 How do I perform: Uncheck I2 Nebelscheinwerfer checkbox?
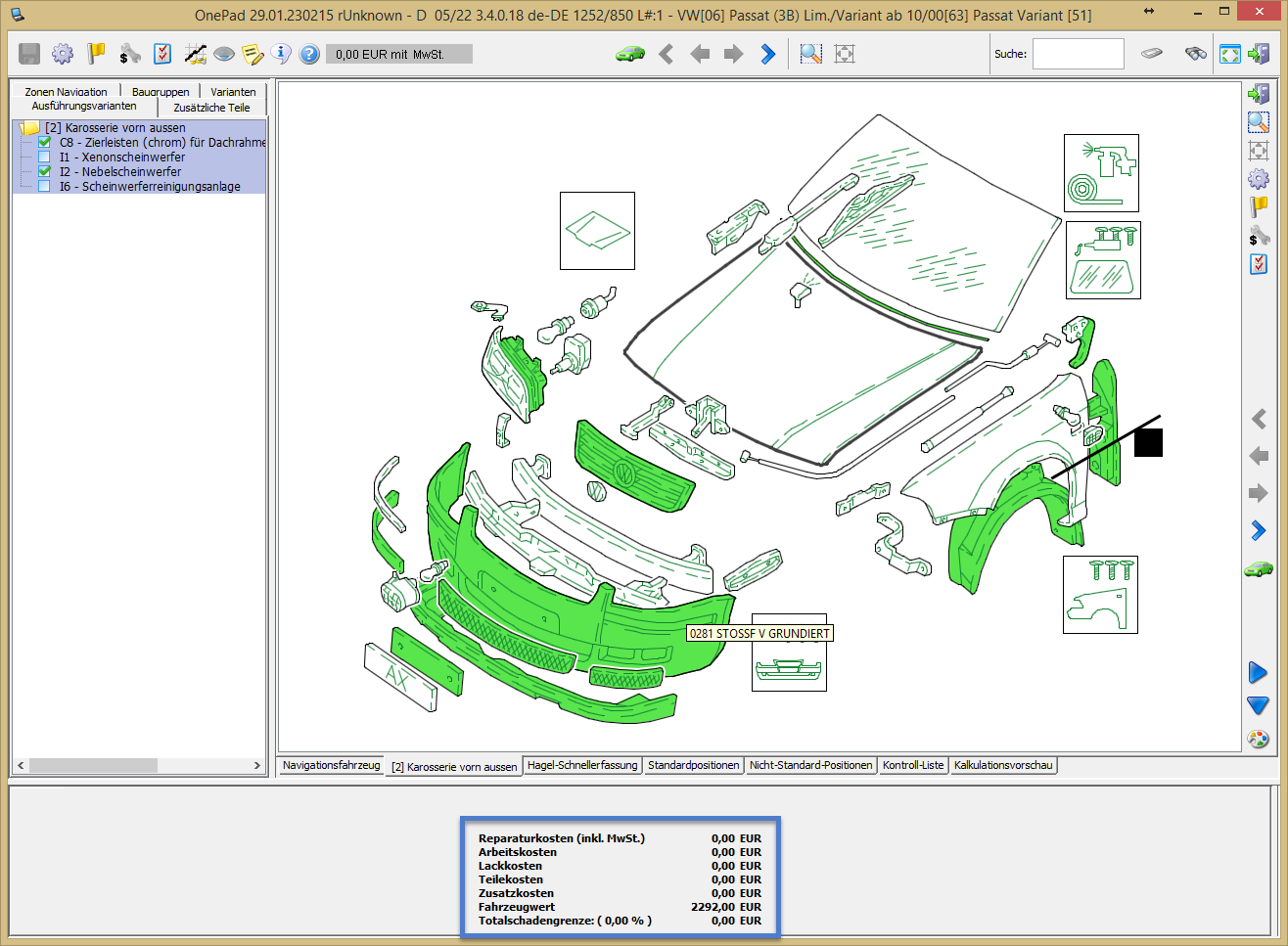pos(44,171)
